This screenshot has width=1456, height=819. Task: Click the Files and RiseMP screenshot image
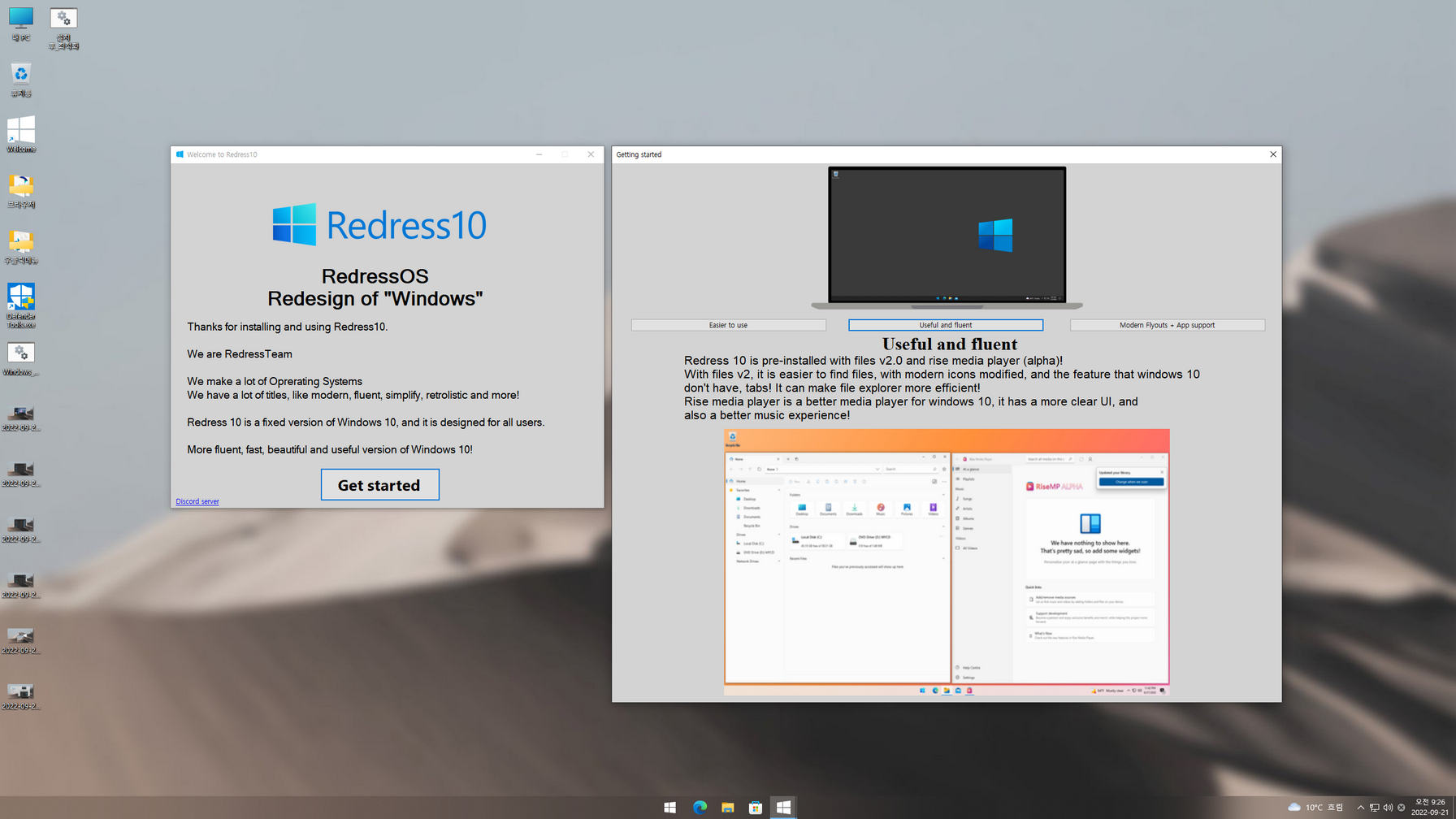point(947,562)
